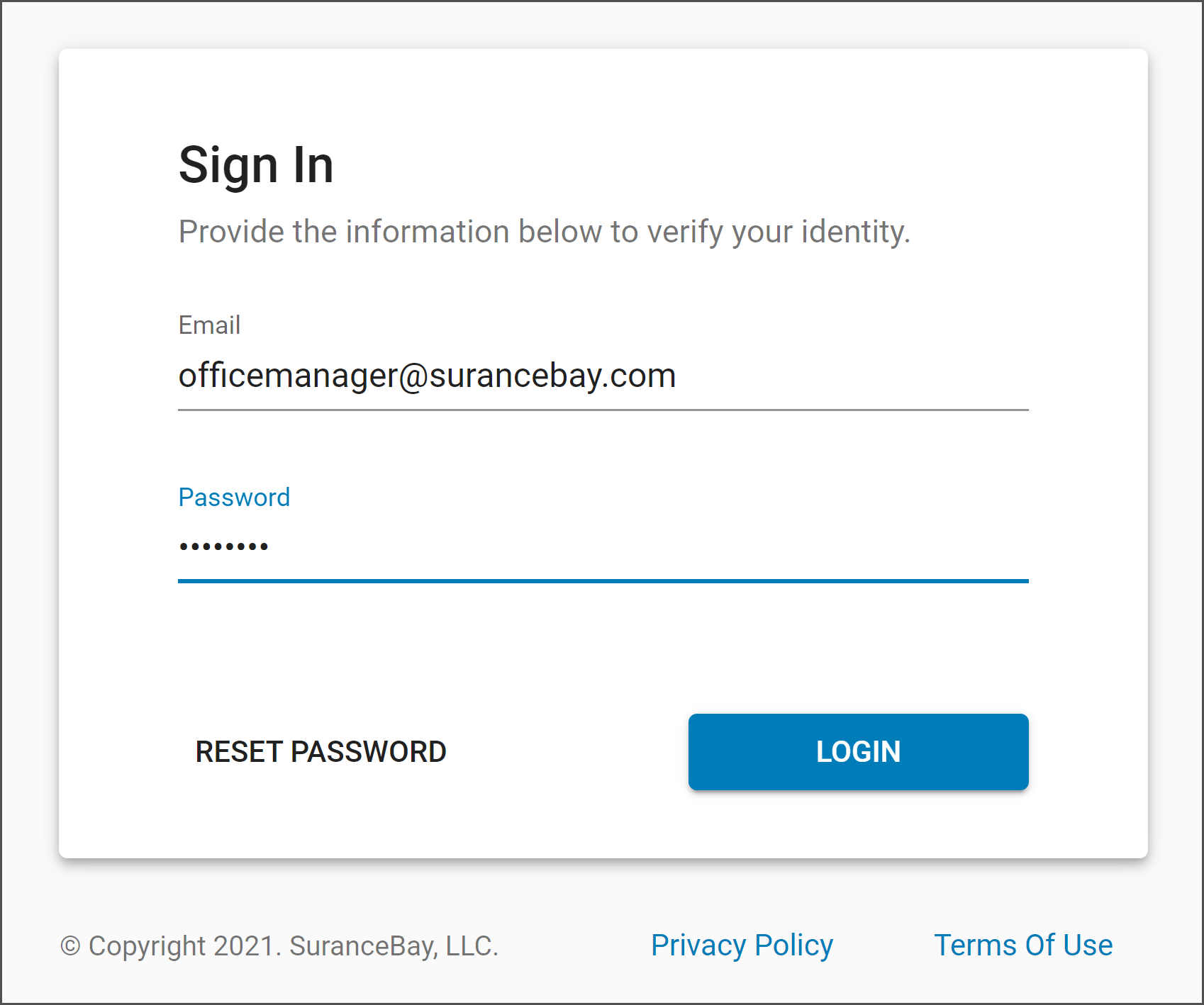Screen dimensions: 1204x1005
Task: Open the Privacy Policy link
Action: 742,945
